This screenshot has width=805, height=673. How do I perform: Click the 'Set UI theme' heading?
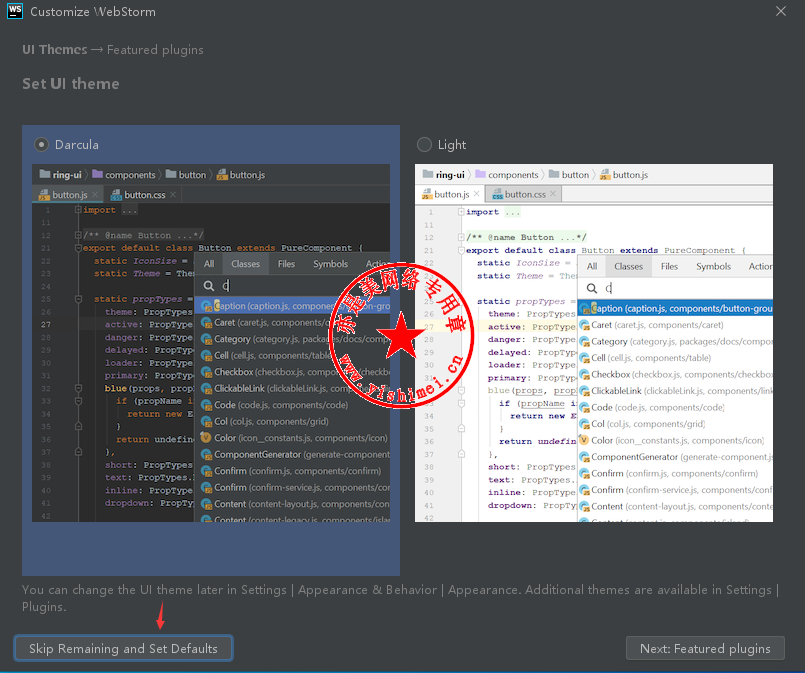[x=71, y=84]
